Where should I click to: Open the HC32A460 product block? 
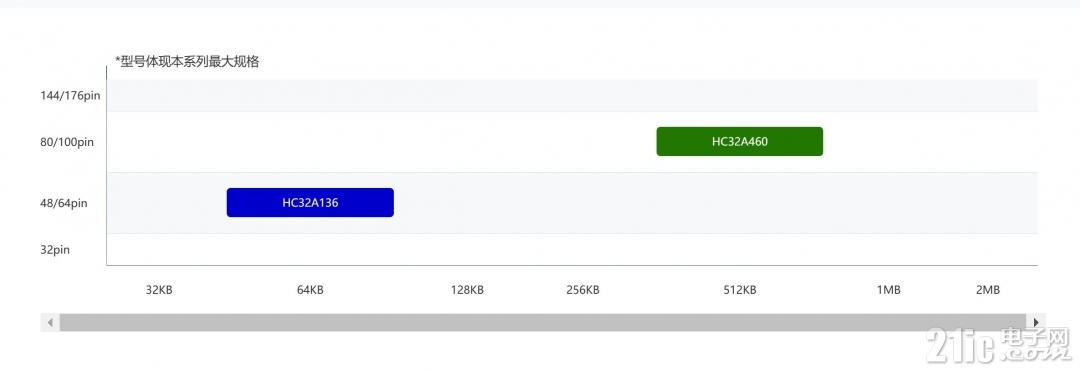tap(740, 142)
